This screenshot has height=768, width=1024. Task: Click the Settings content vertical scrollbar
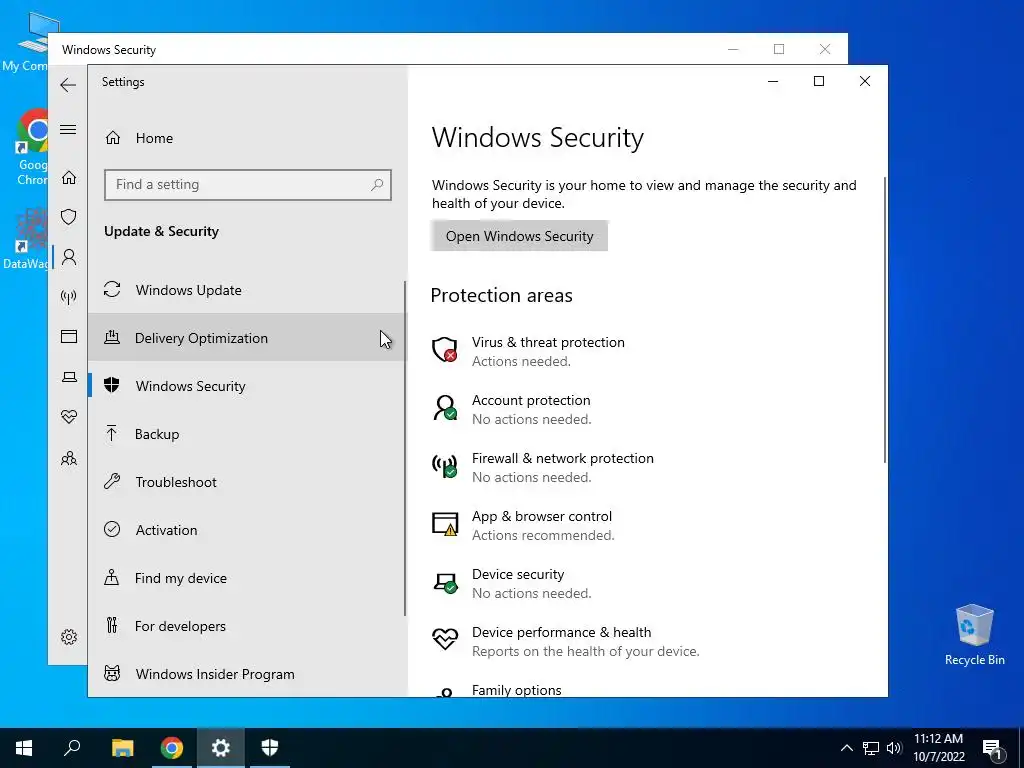tap(885, 320)
